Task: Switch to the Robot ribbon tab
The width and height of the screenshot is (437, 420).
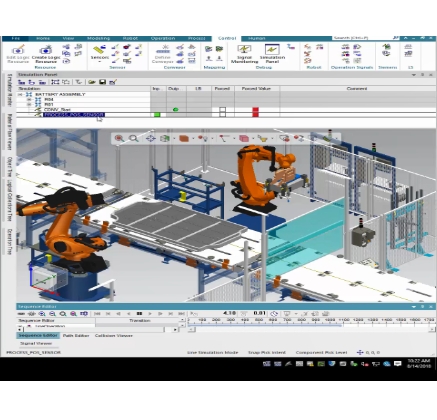Action: click(x=130, y=38)
